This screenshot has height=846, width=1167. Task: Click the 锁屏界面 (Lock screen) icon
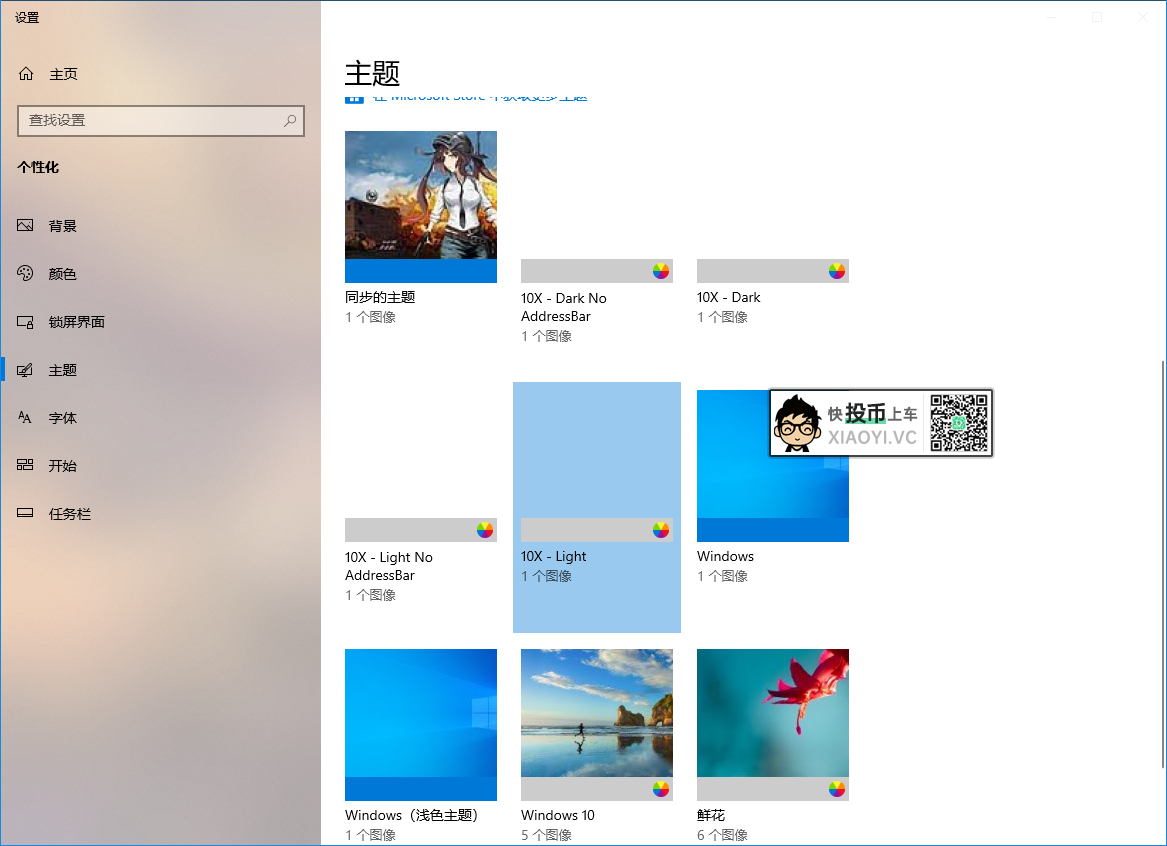25,321
